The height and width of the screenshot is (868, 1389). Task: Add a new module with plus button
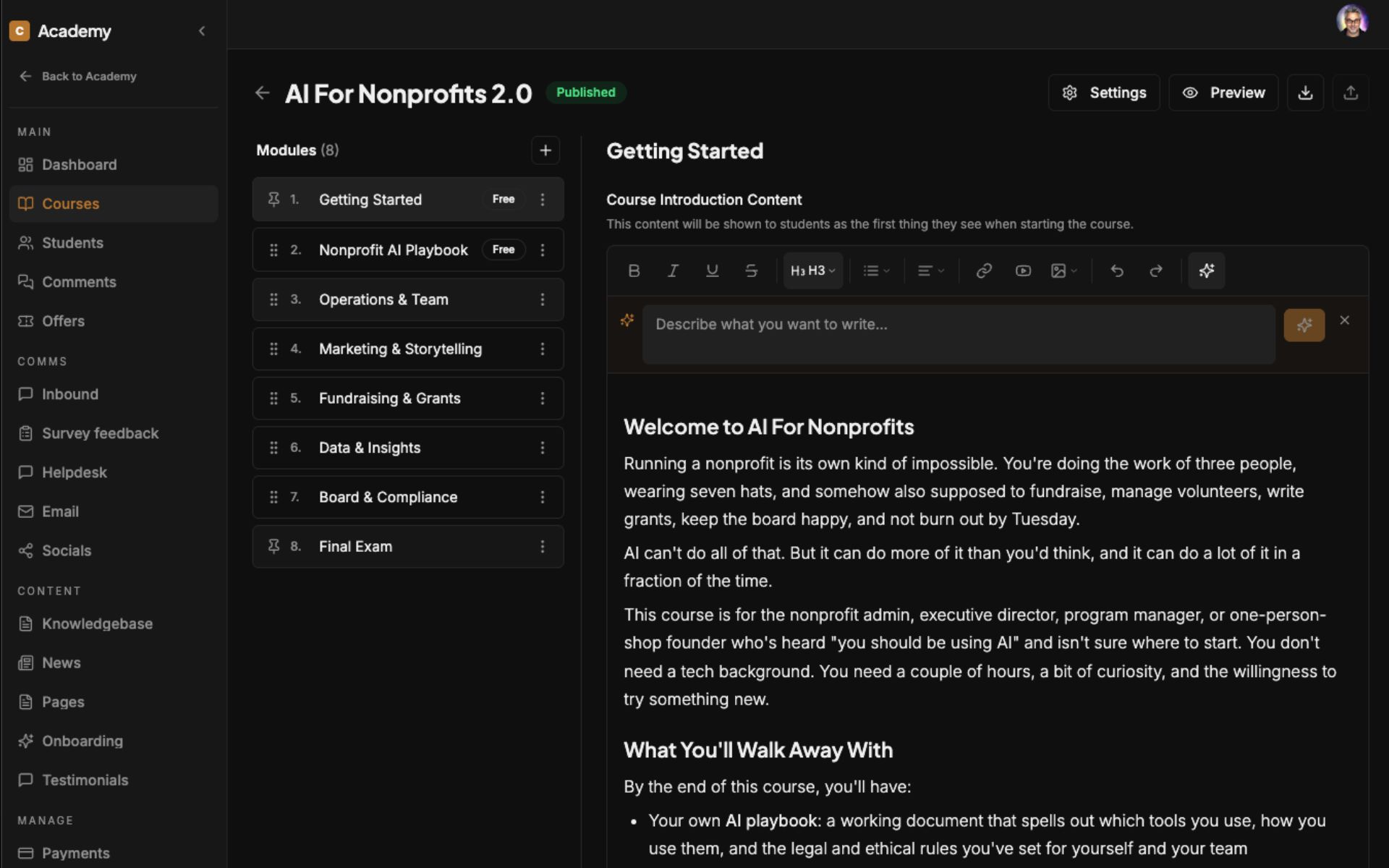point(545,150)
